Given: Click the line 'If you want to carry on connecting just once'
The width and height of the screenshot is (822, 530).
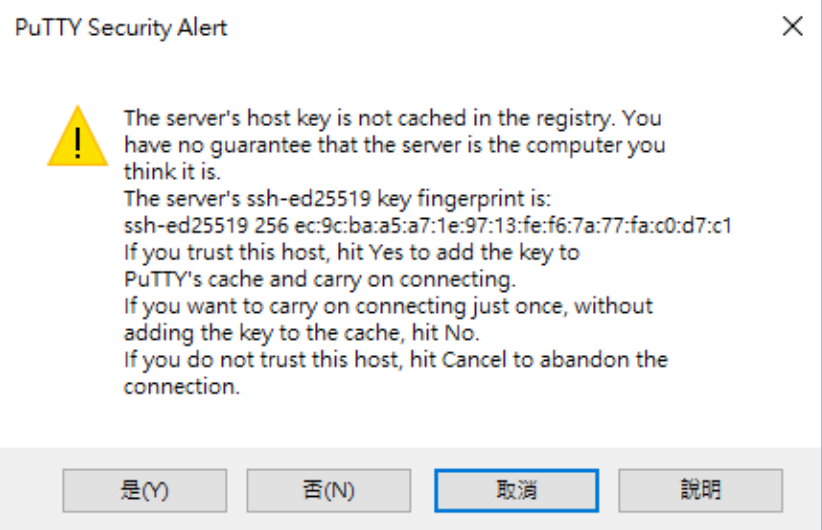Looking at the screenshot, I should tap(388, 306).
